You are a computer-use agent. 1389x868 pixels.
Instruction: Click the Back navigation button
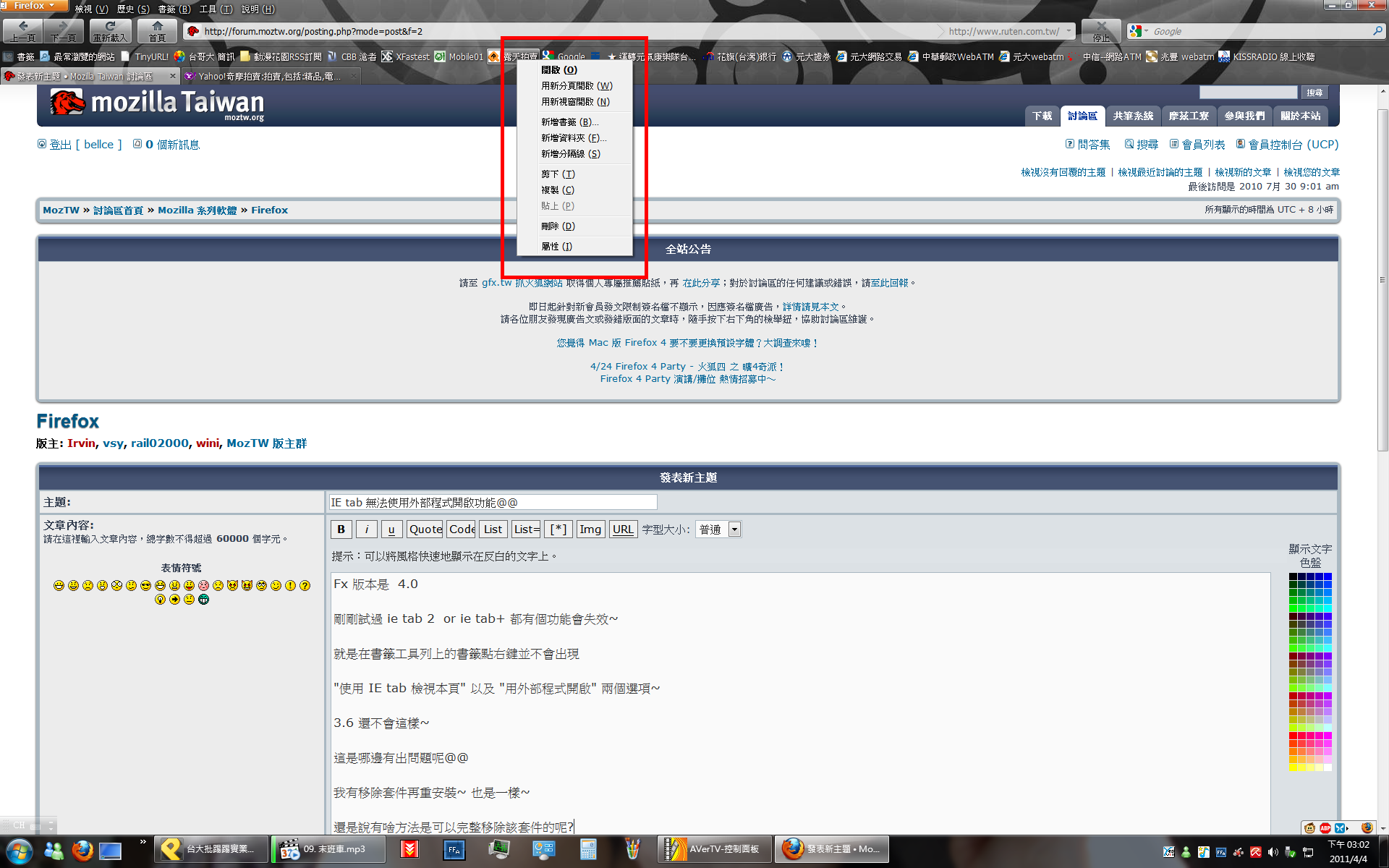pyautogui.click(x=22, y=30)
